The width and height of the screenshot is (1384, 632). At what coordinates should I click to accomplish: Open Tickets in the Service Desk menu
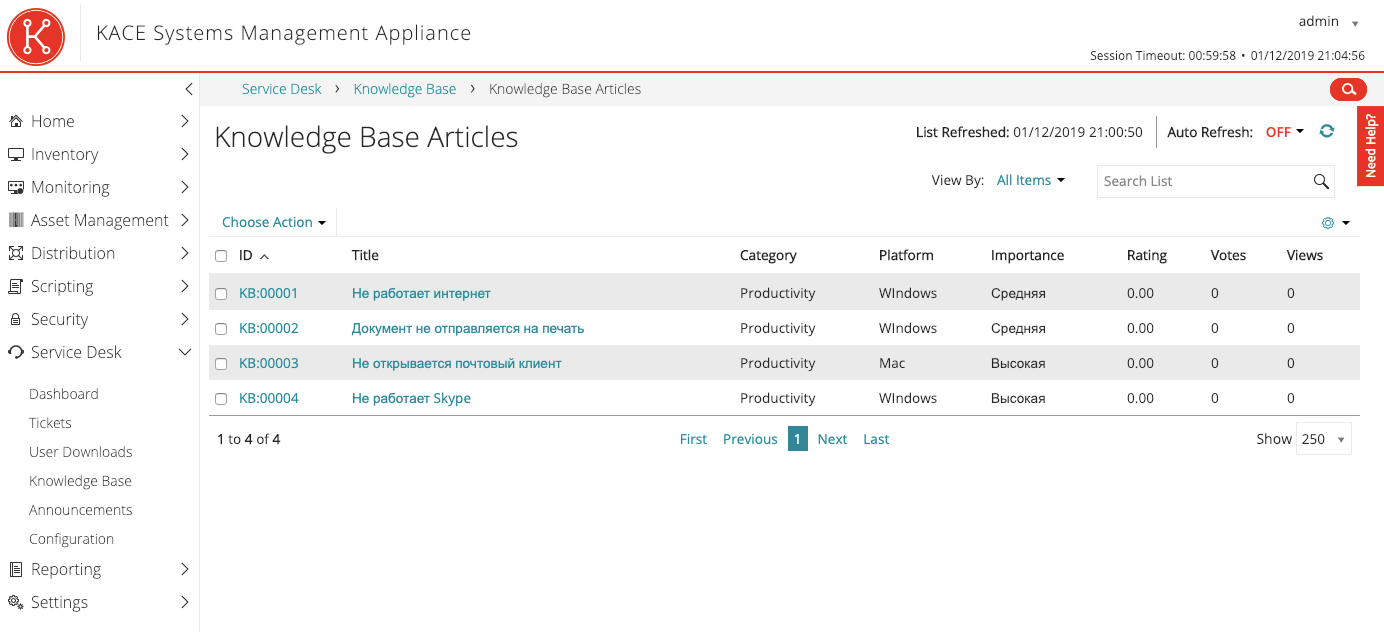point(50,423)
